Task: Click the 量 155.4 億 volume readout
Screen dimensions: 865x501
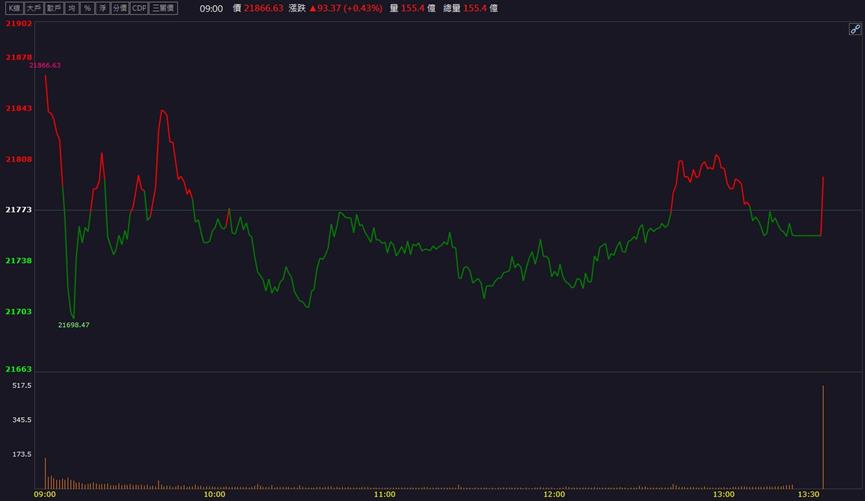Action: click(413, 8)
